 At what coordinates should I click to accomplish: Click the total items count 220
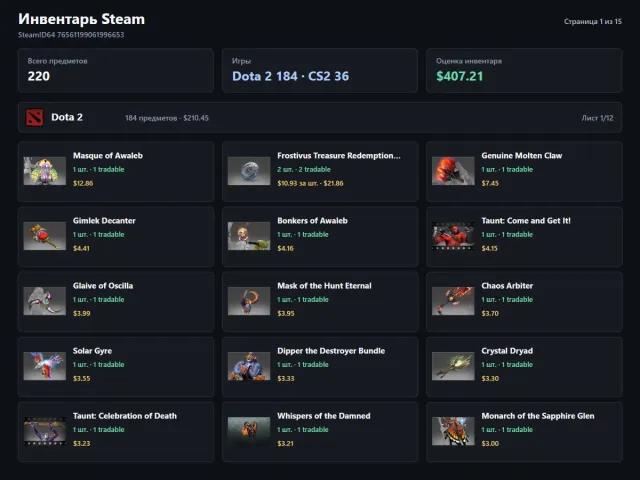point(39,76)
